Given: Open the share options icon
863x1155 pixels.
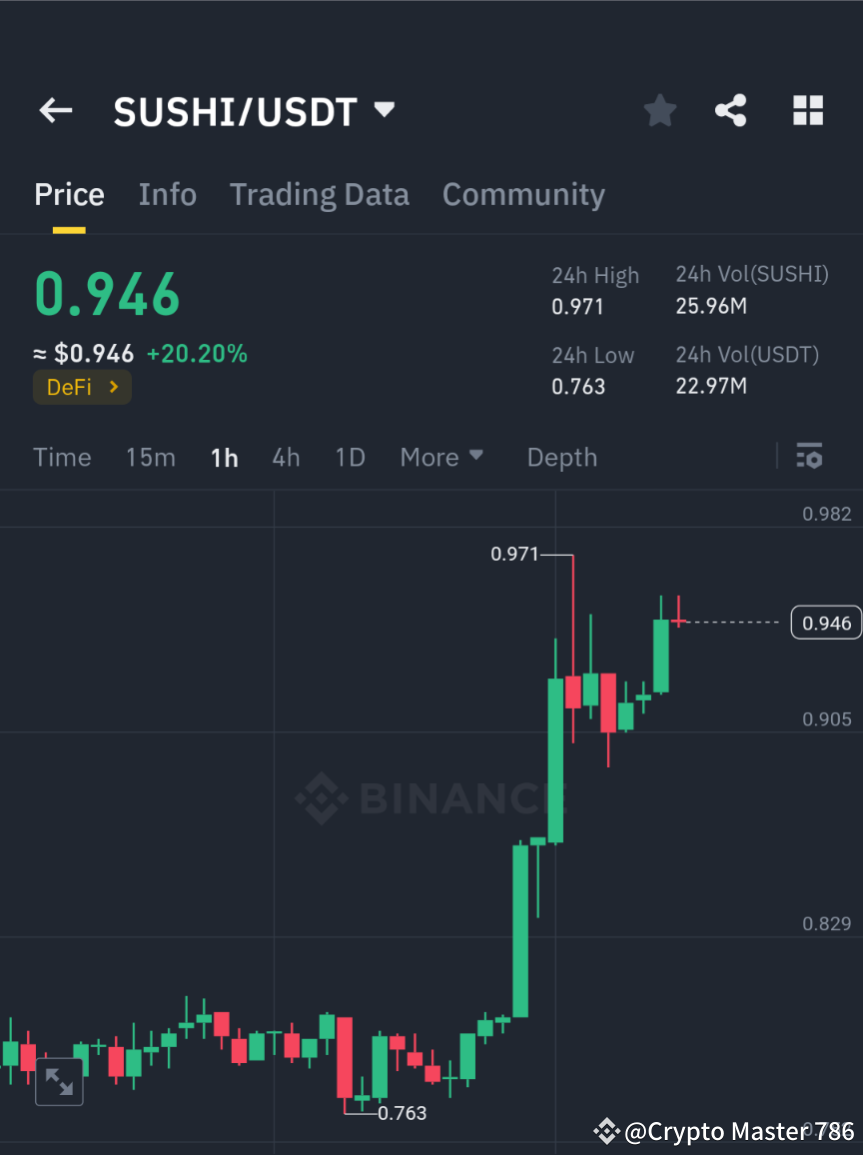Looking at the screenshot, I should pyautogui.click(x=731, y=111).
